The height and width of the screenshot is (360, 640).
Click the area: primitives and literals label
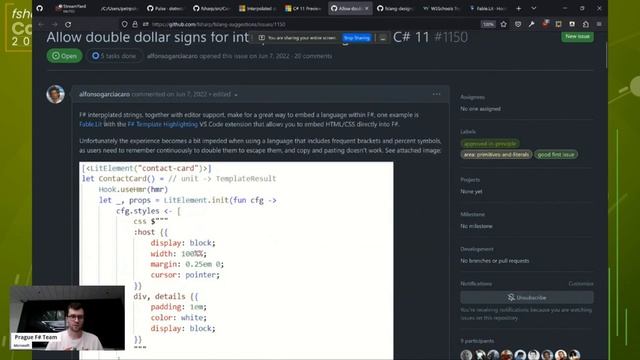(x=496, y=154)
